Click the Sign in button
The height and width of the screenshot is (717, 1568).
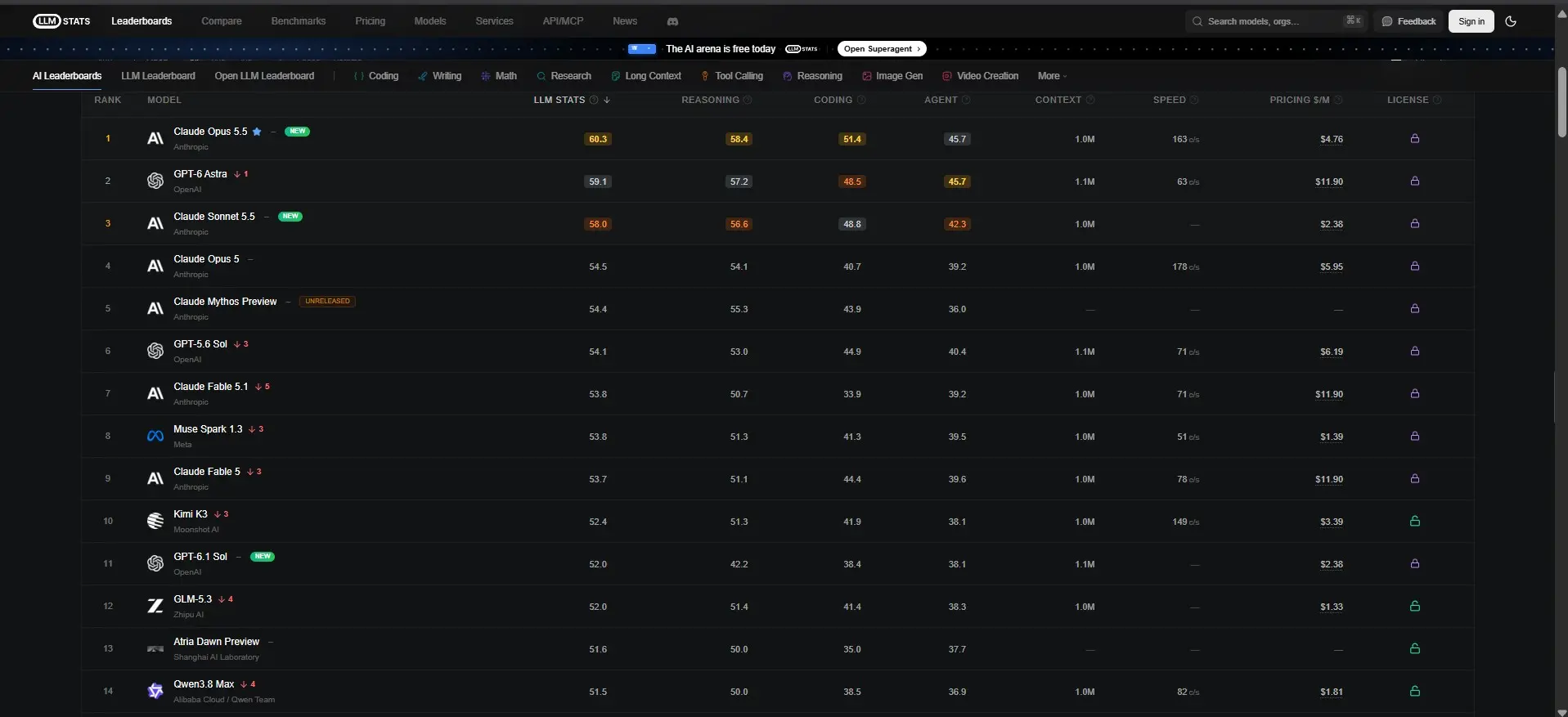click(1471, 21)
